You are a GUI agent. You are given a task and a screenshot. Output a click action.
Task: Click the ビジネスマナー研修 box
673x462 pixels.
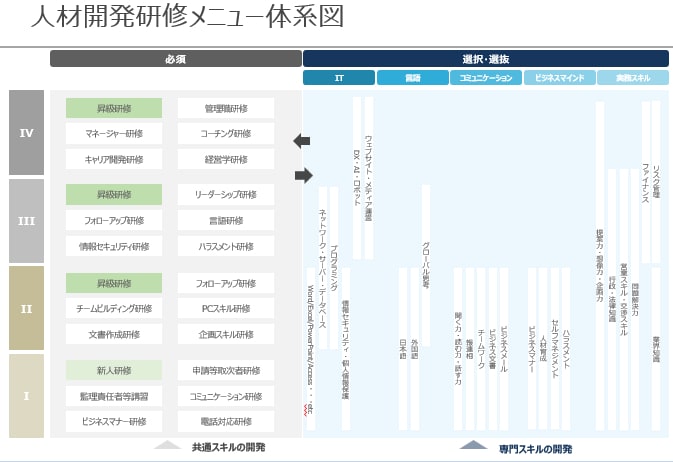coord(114,421)
